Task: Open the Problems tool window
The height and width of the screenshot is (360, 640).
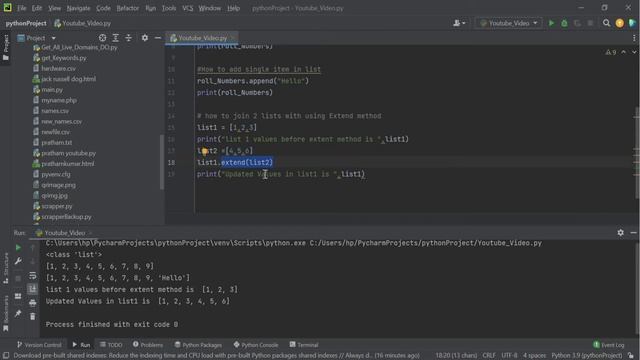Action: point(148,345)
